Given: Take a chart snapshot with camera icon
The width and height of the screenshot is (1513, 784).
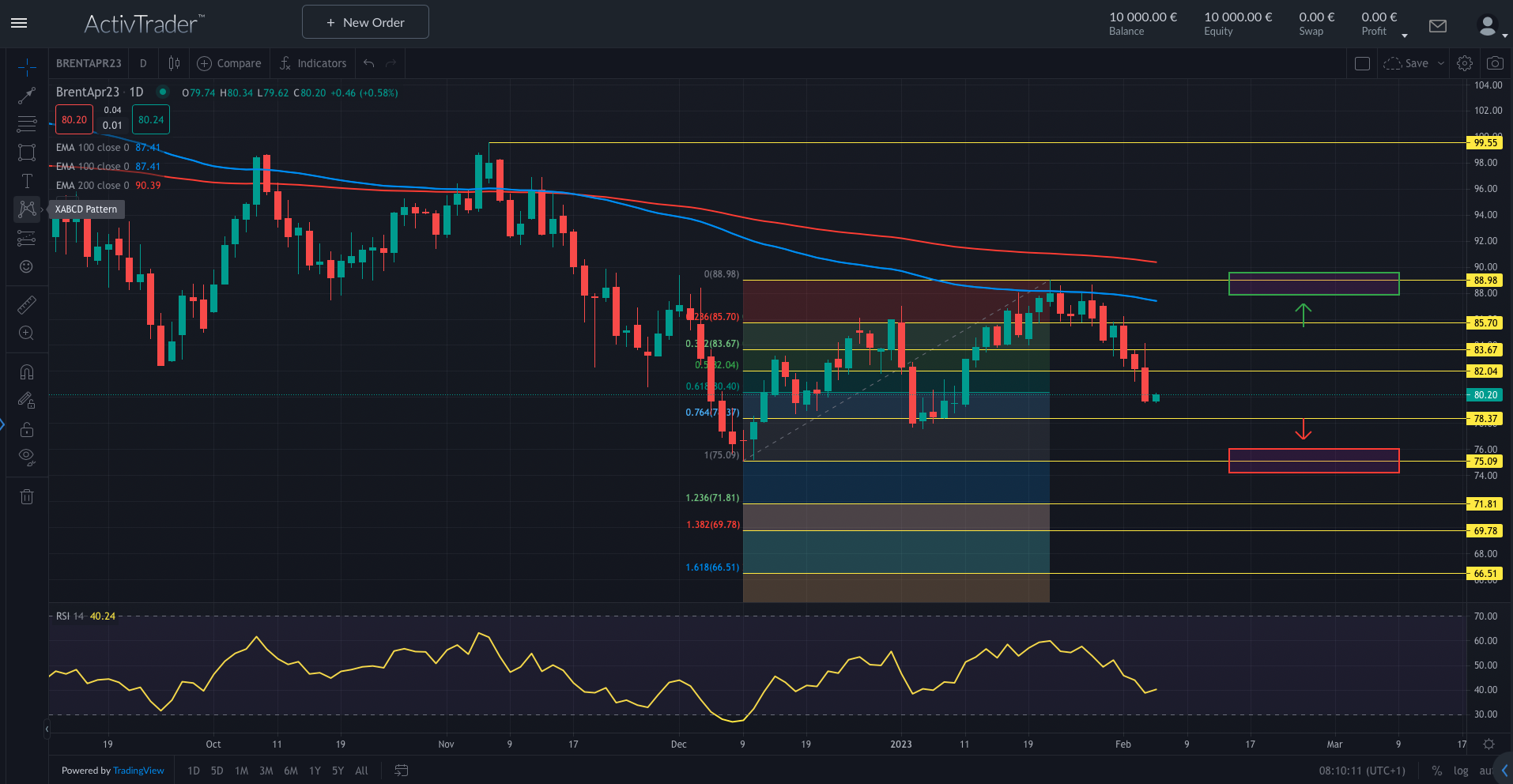Looking at the screenshot, I should coord(1495,63).
